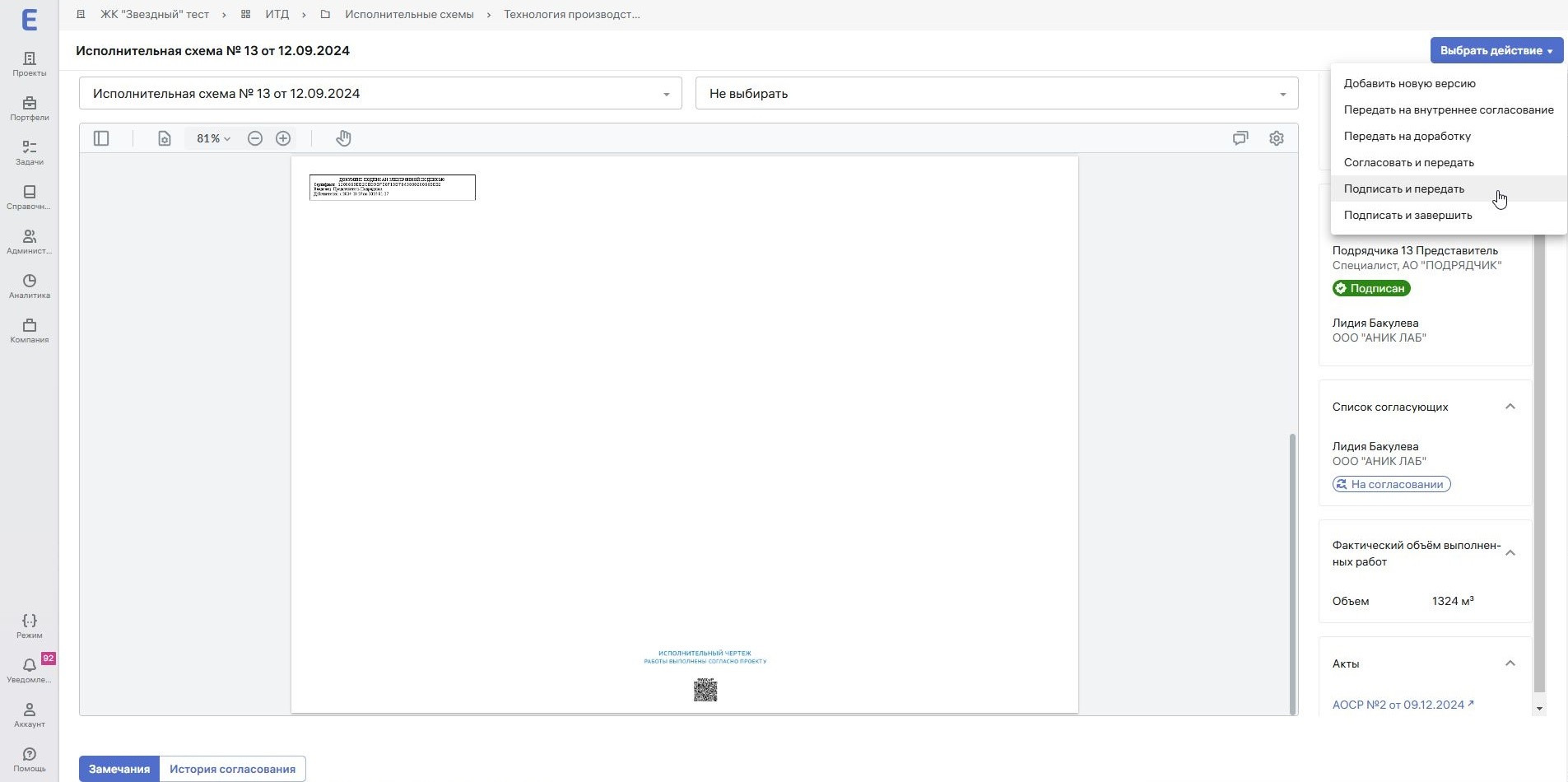Open Notifications bell in sidebar
The width and height of the screenshot is (1568, 782).
click(30, 670)
